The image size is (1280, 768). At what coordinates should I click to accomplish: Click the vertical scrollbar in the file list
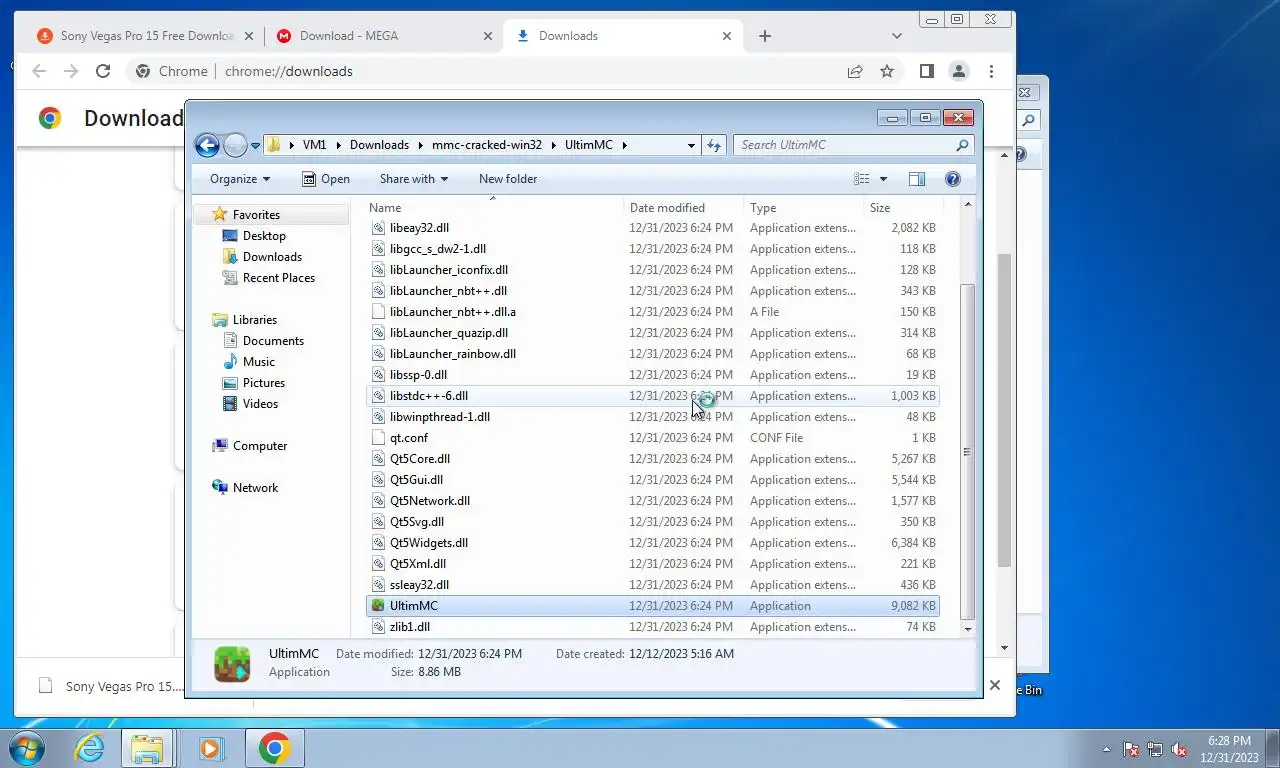click(967, 450)
